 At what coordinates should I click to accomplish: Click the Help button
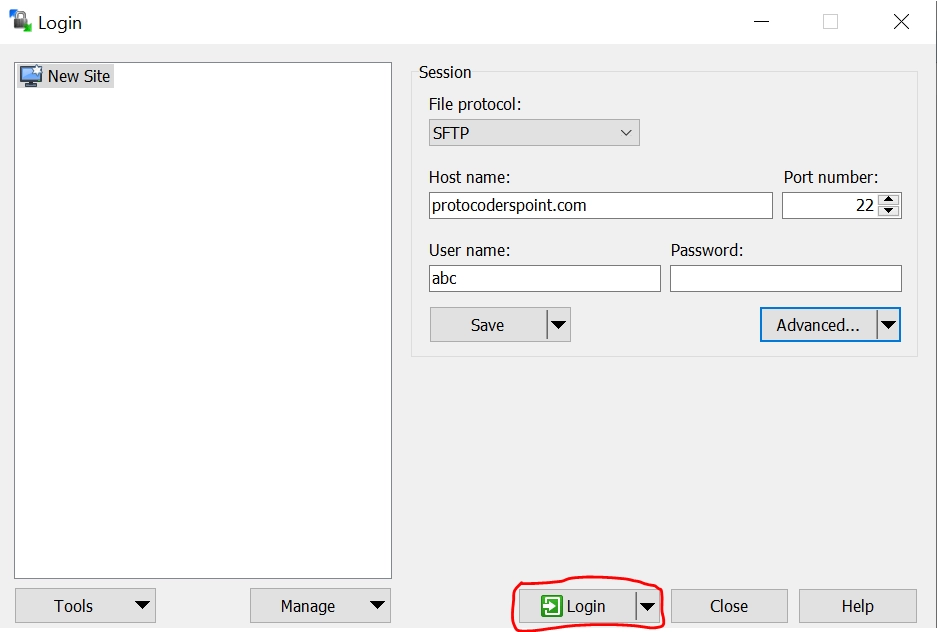(x=857, y=605)
